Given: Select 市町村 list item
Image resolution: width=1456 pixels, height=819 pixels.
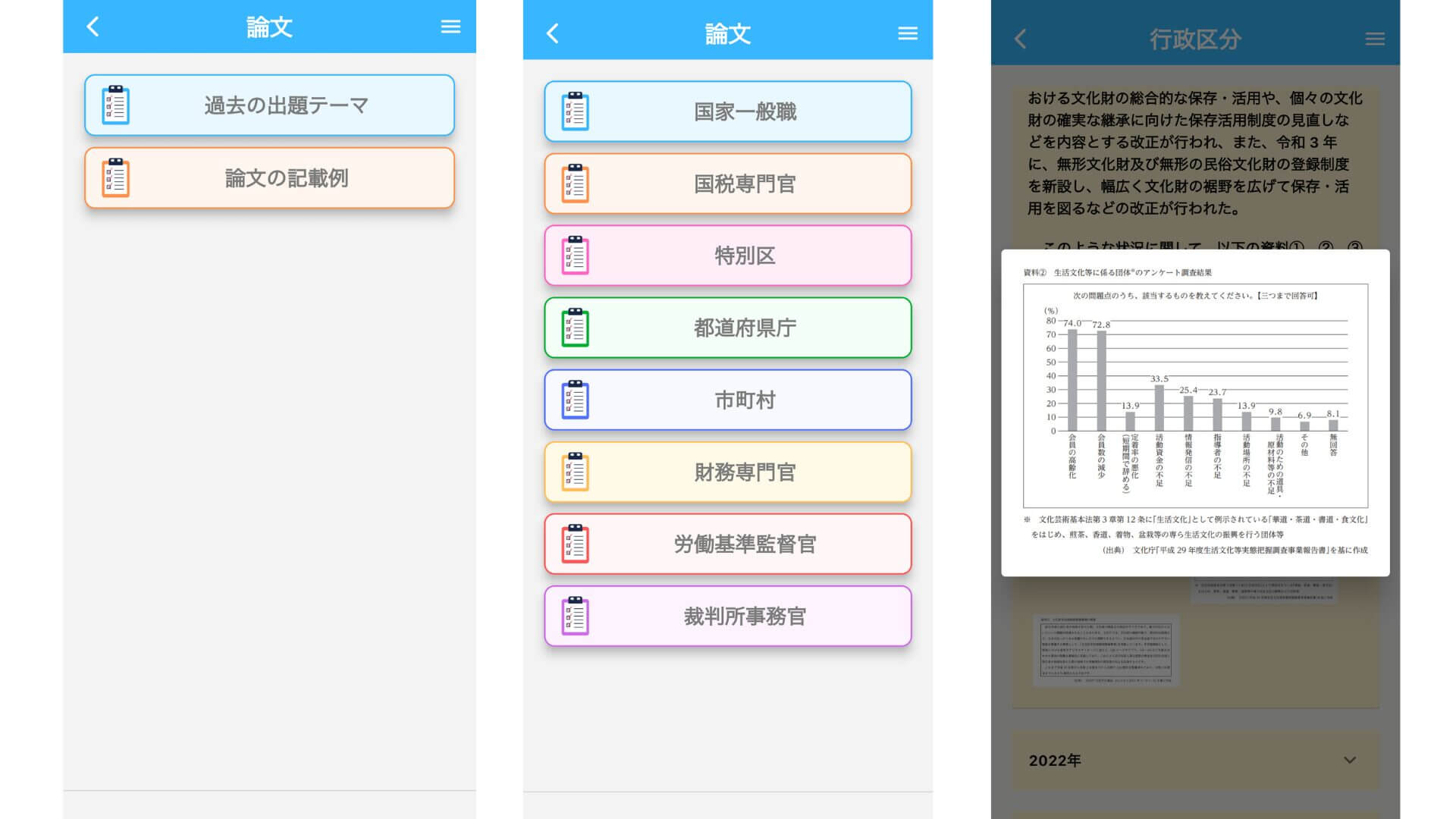Looking at the screenshot, I should (x=745, y=400).
